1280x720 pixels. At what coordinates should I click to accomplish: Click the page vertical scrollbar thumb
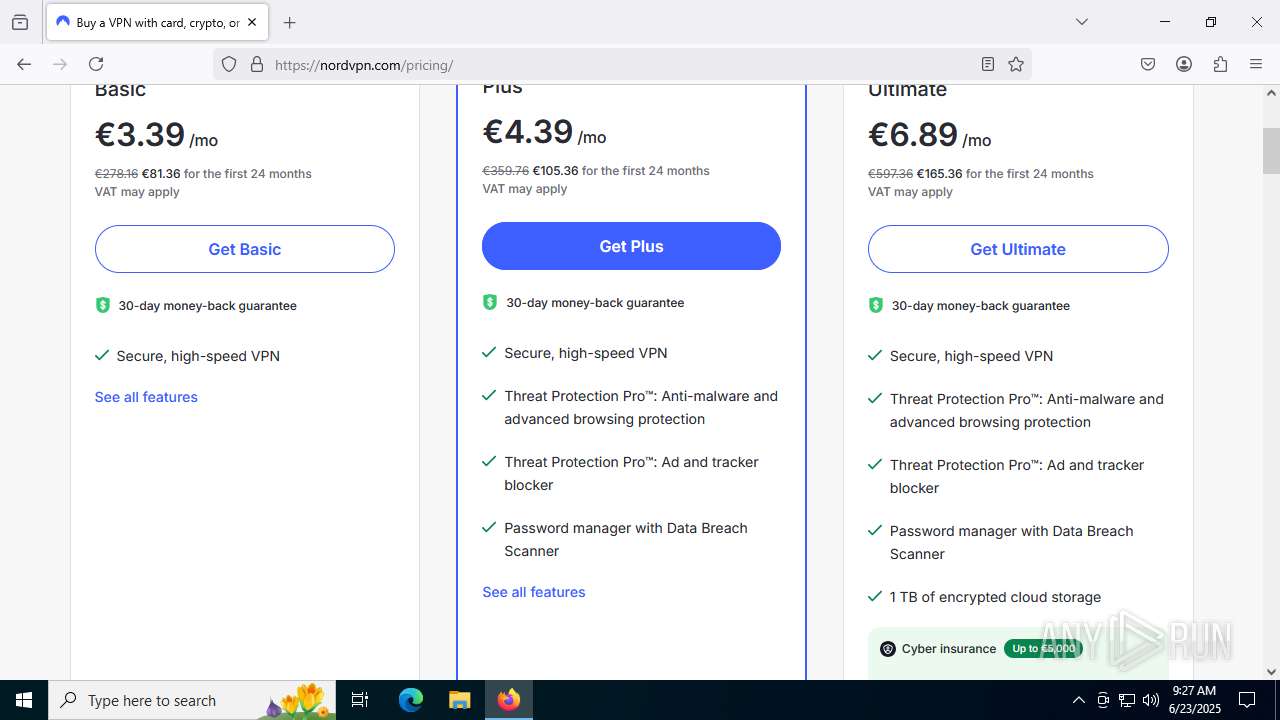pos(1271,150)
